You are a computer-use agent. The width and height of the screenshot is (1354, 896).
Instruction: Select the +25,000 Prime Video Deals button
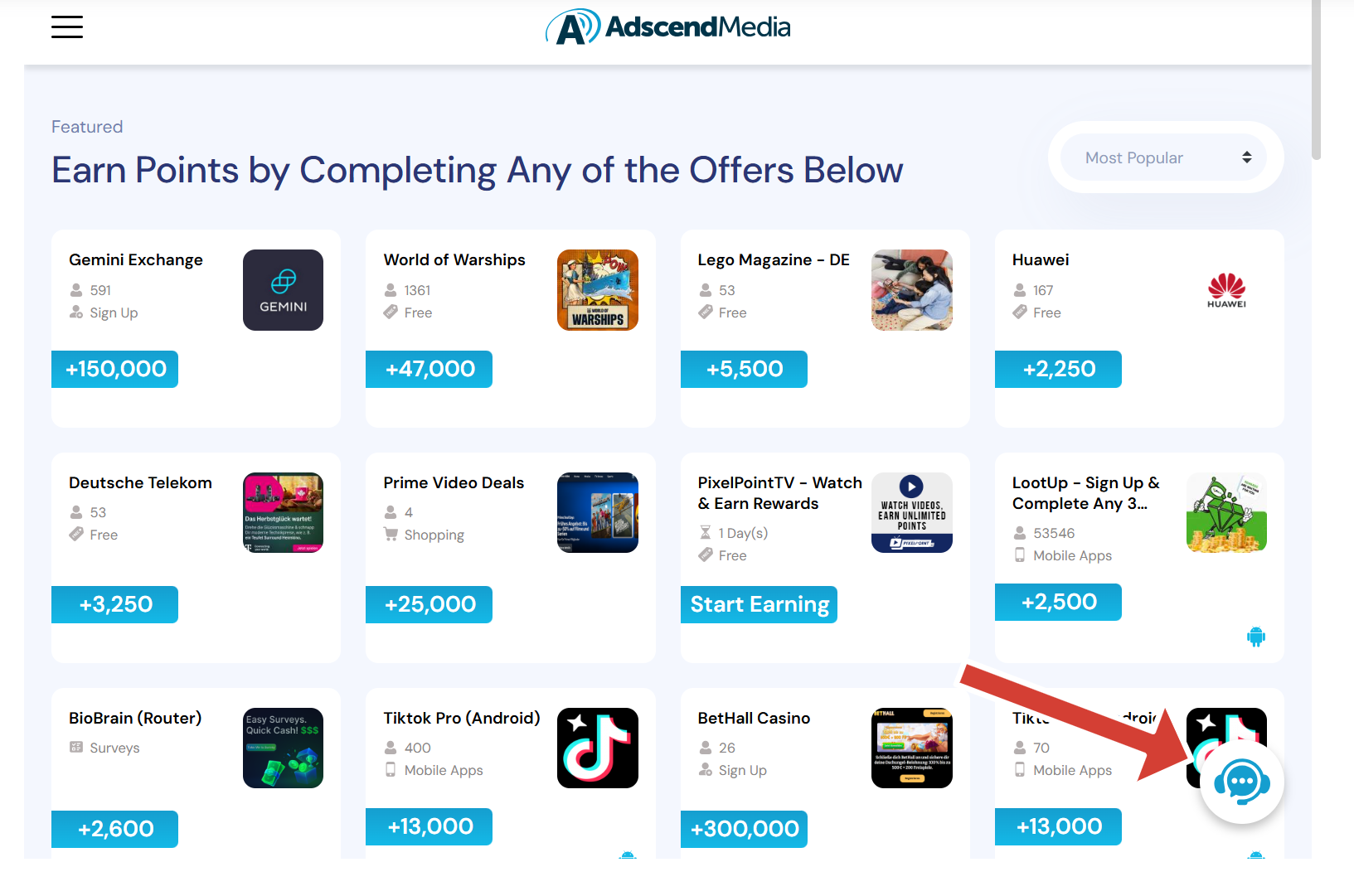click(x=429, y=604)
